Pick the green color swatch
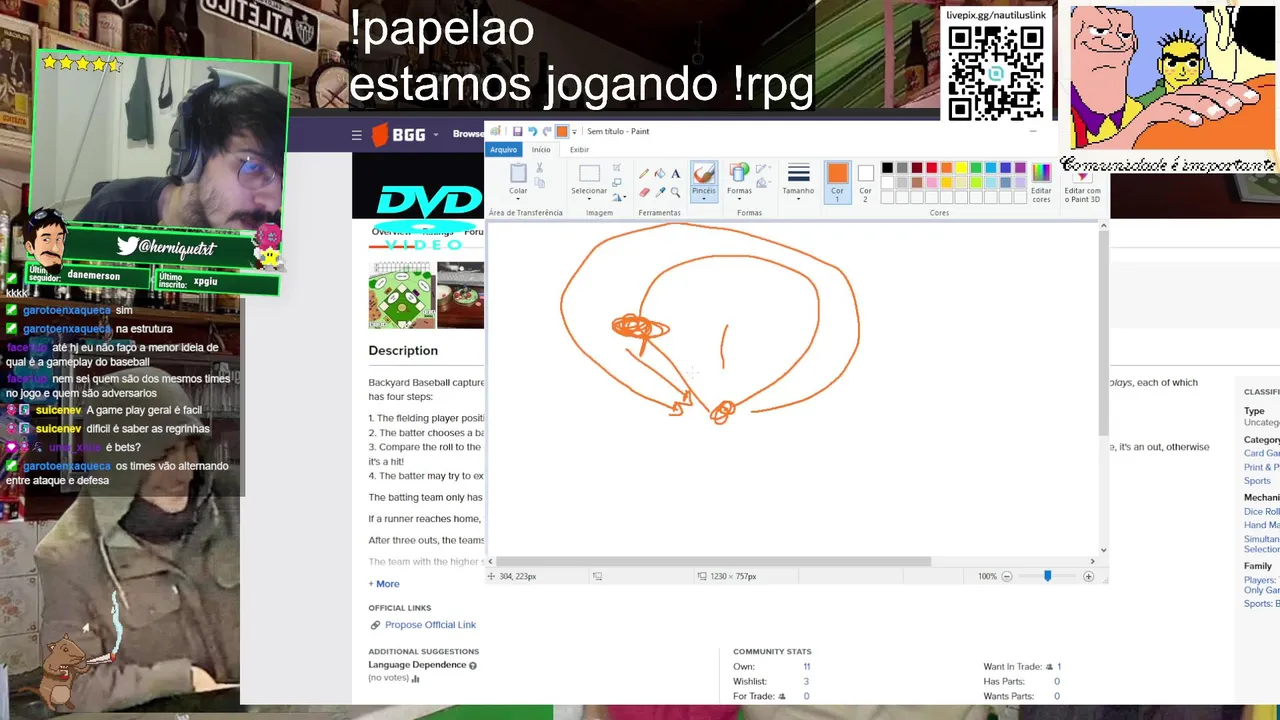The image size is (1280, 720). [976, 168]
